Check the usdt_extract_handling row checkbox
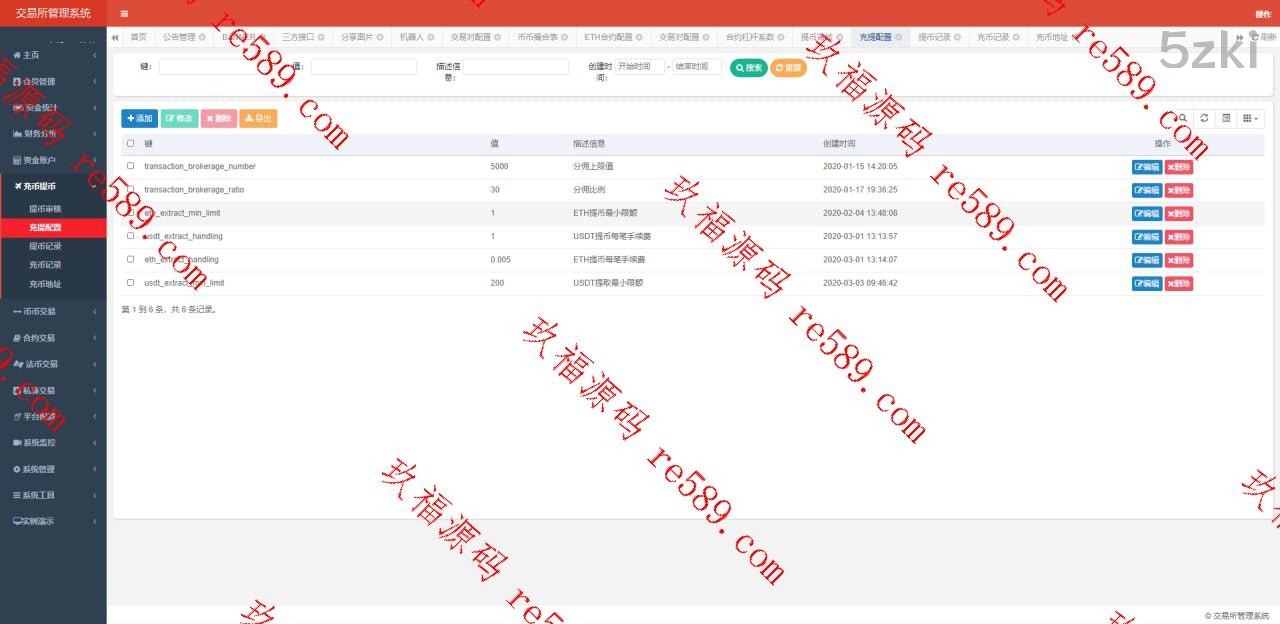The height and width of the screenshot is (624, 1280). [131, 236]
